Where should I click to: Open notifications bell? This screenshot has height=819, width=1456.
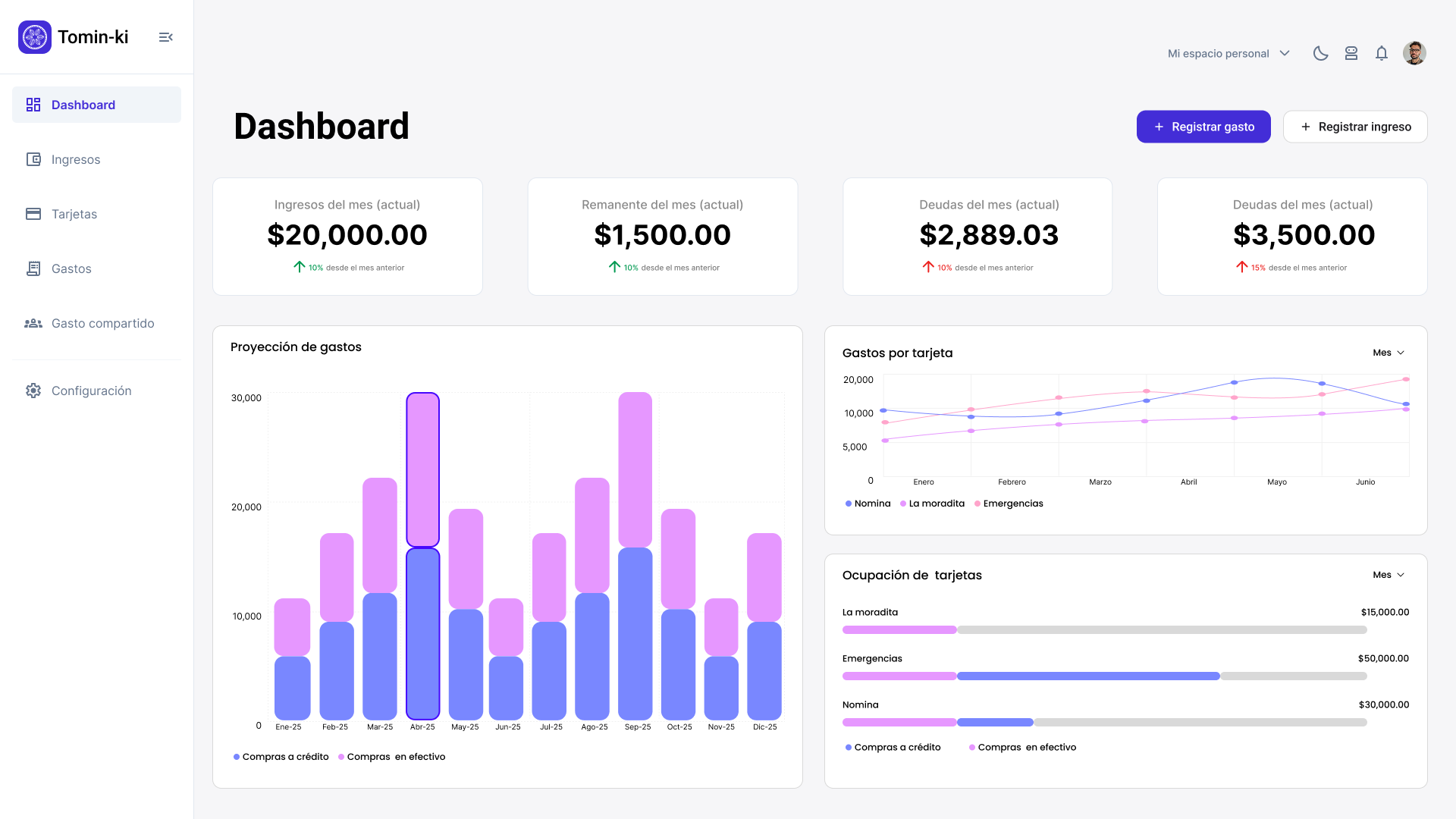(x=1382, y=53)
